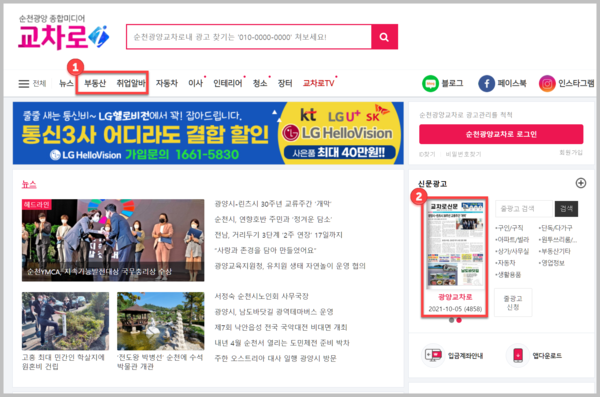Click the 회원가입 link

pyautogui.click(x=571, y=152)
